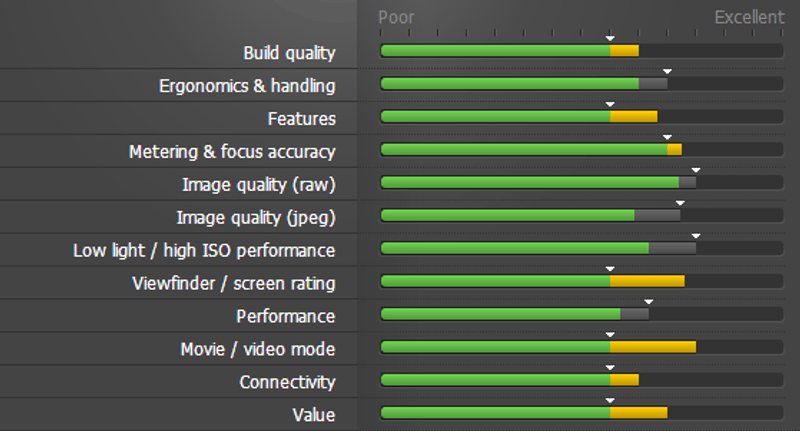
Task: Click the yellow segment of Viewfinder / screen rating bar
Action: [647, 281]
